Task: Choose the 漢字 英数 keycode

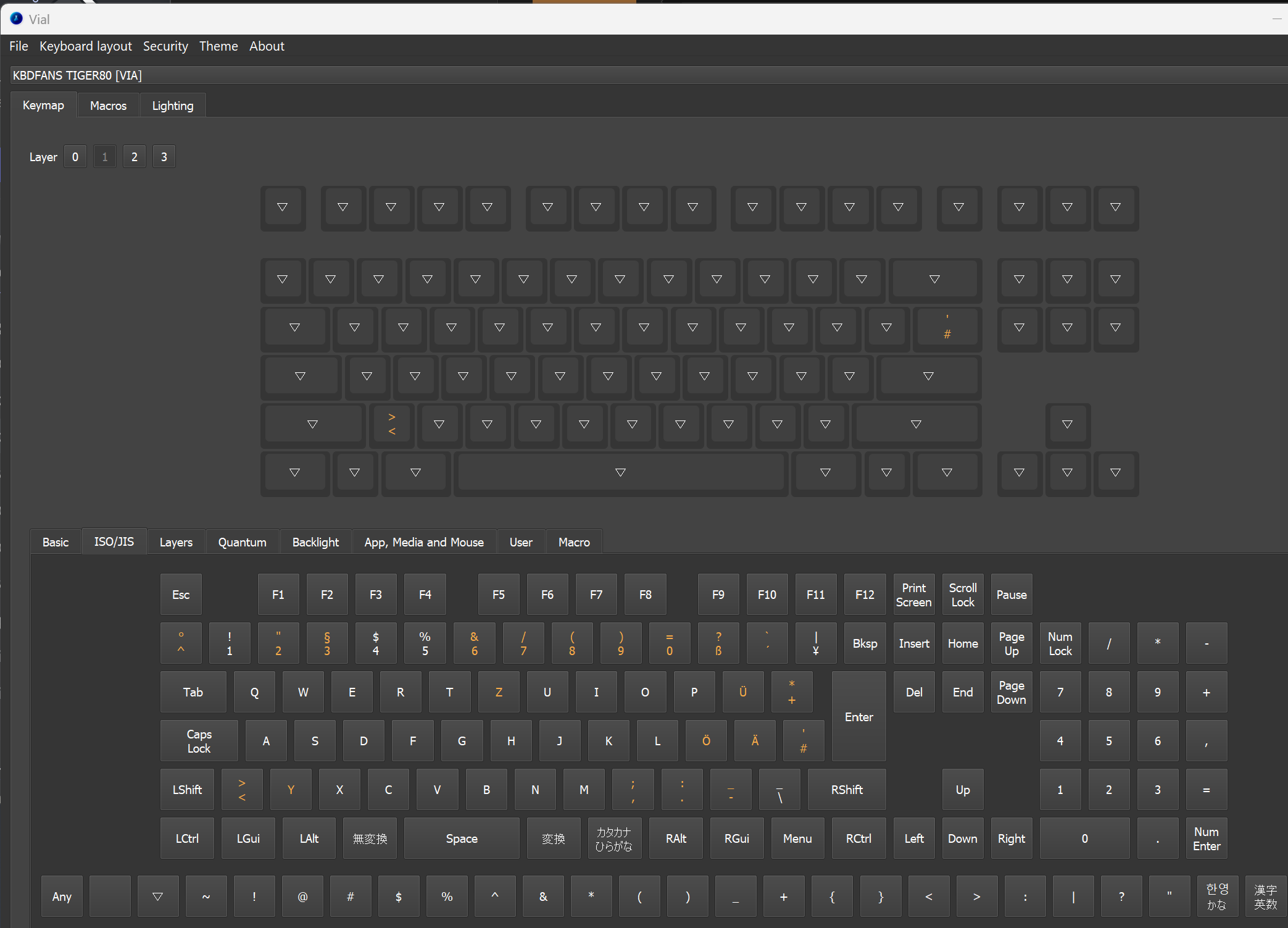Action: click(1265, 896)
